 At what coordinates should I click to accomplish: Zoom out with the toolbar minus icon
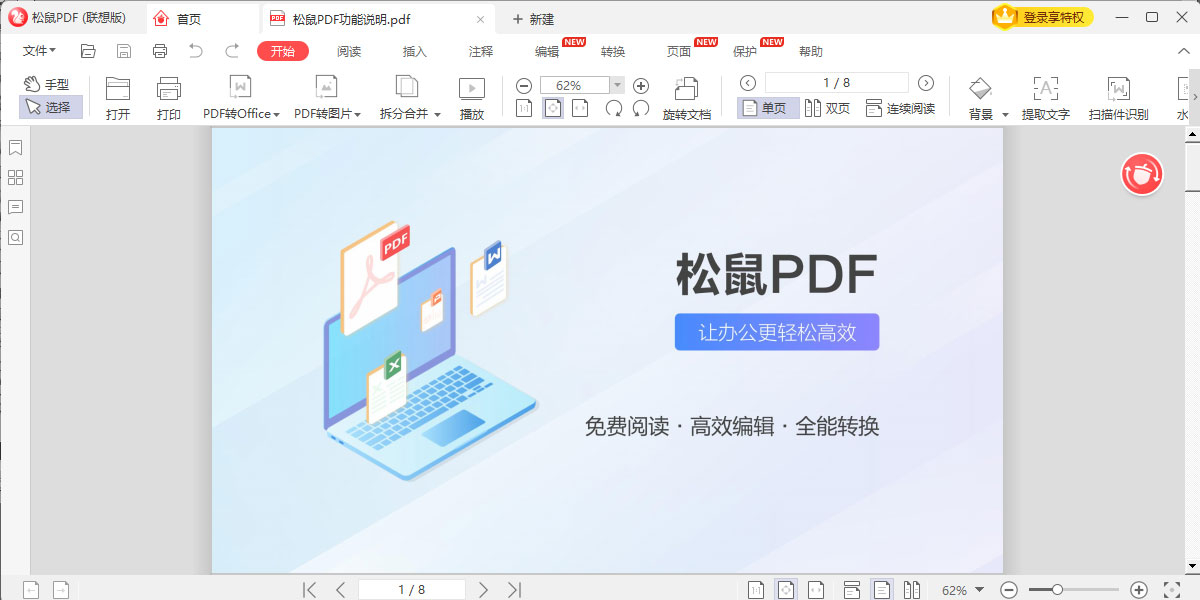524,86
